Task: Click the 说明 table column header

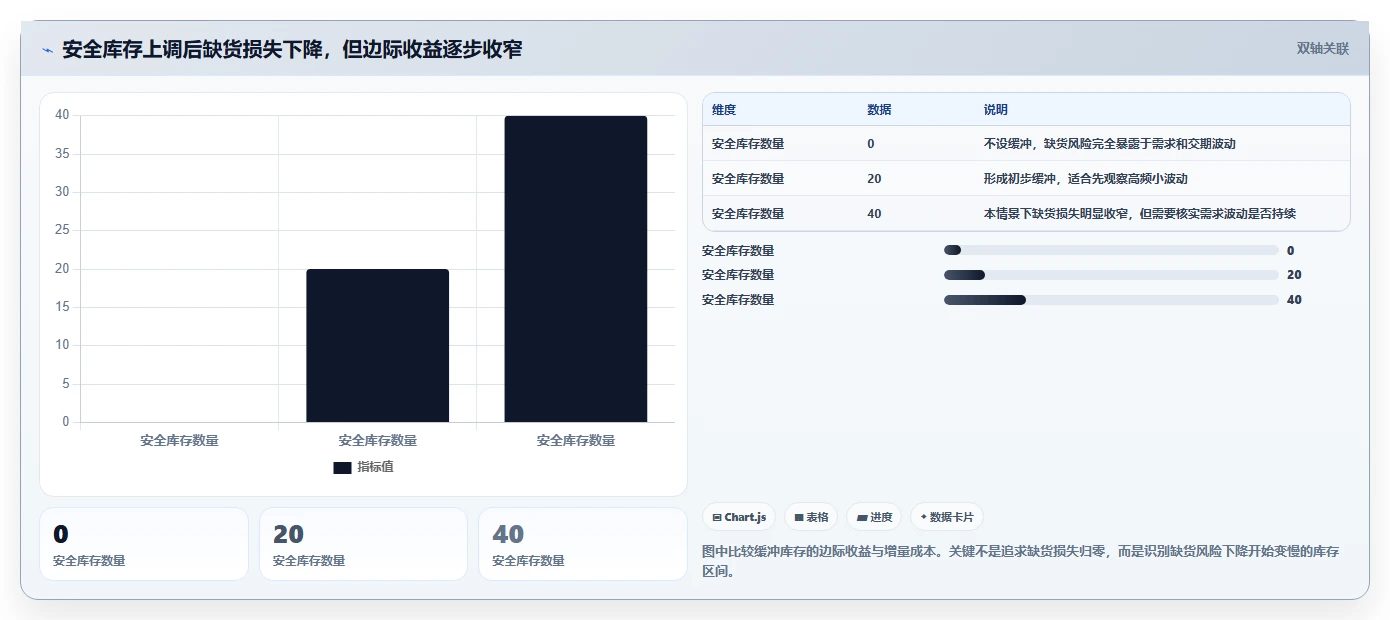Action: pos(996,110)
